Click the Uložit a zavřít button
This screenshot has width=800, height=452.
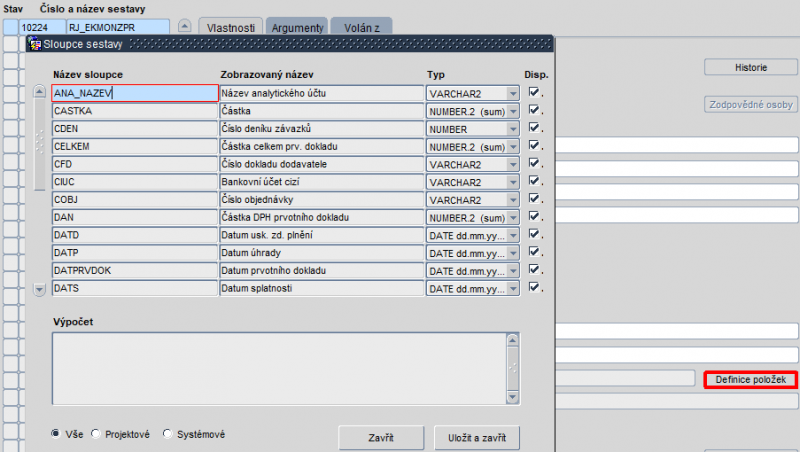coord(477,438)
